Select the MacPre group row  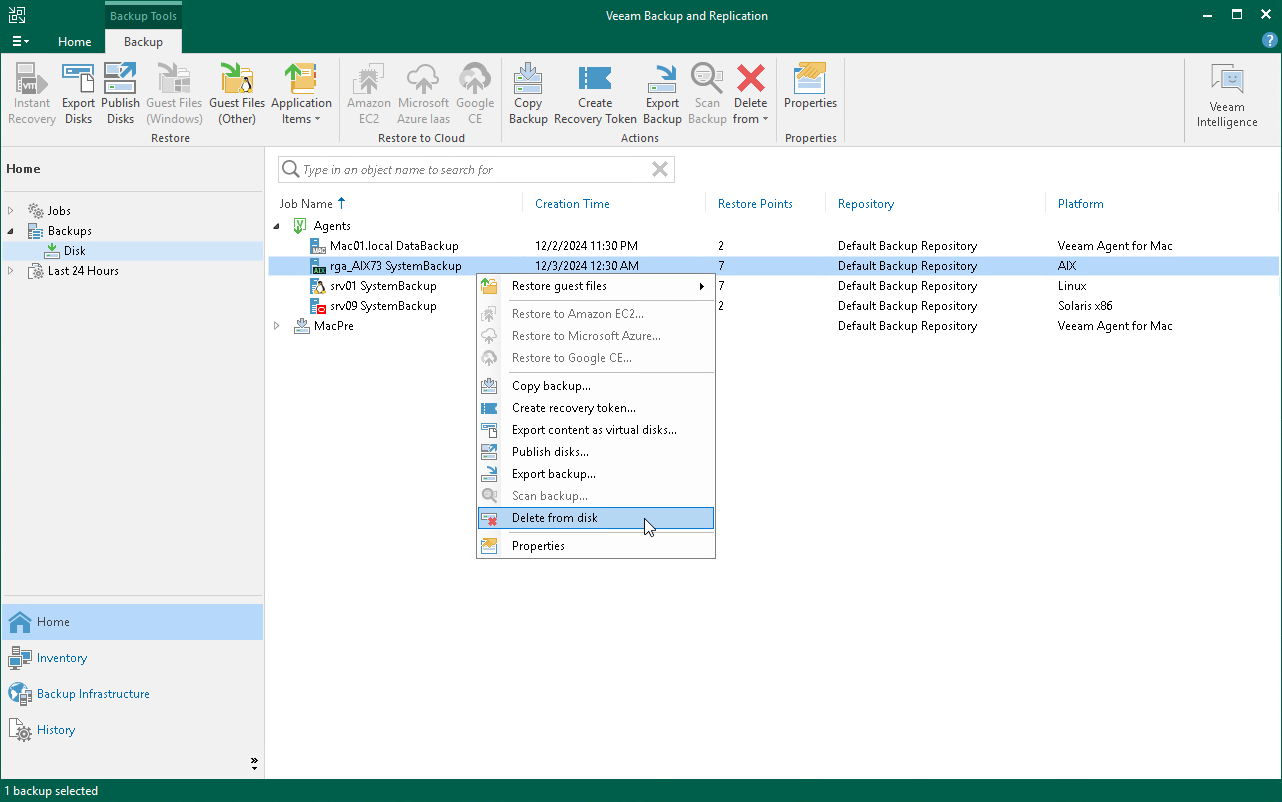(x=772, y=326)
